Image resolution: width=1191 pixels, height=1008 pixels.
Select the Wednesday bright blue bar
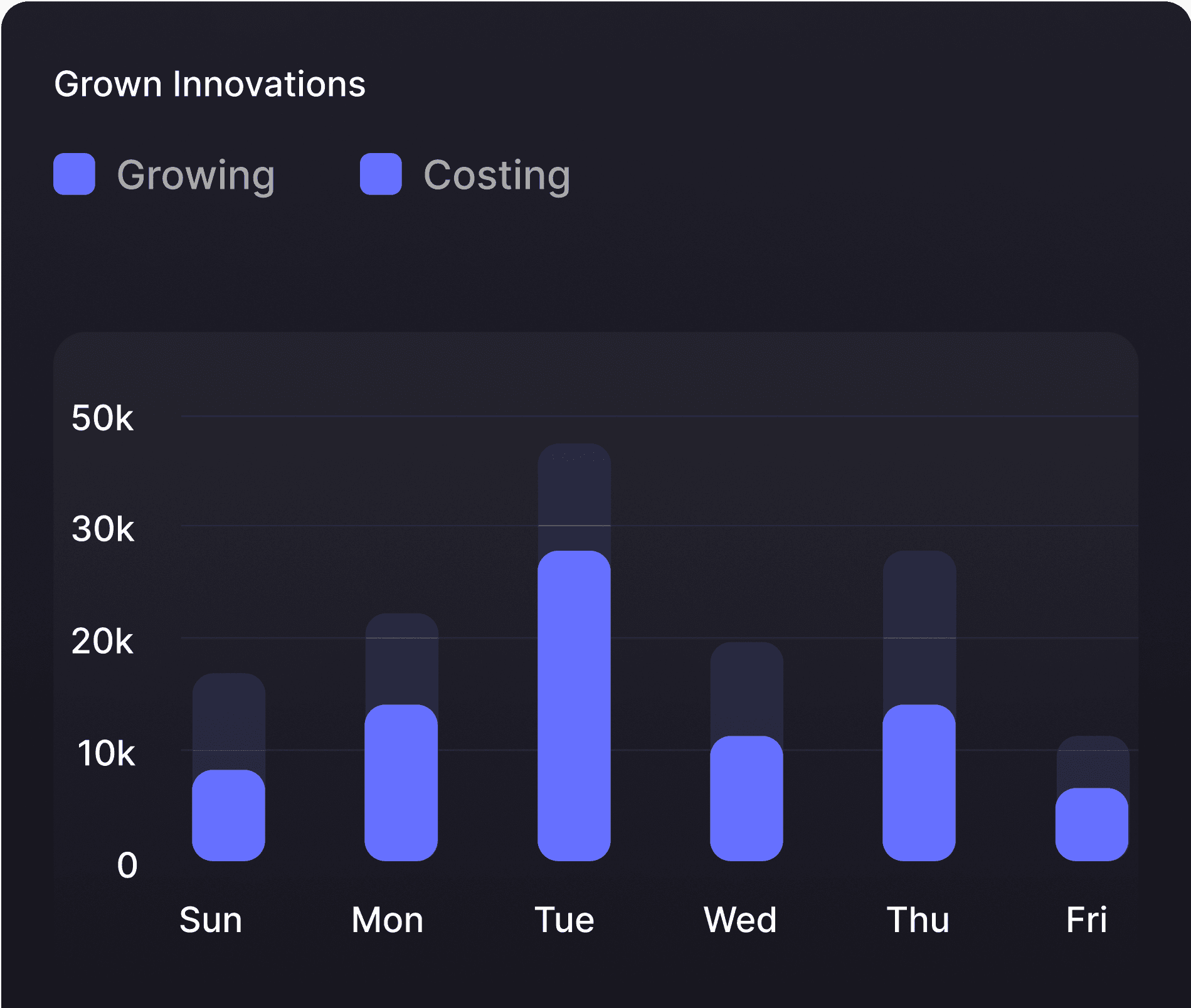[x=746, y=798]
